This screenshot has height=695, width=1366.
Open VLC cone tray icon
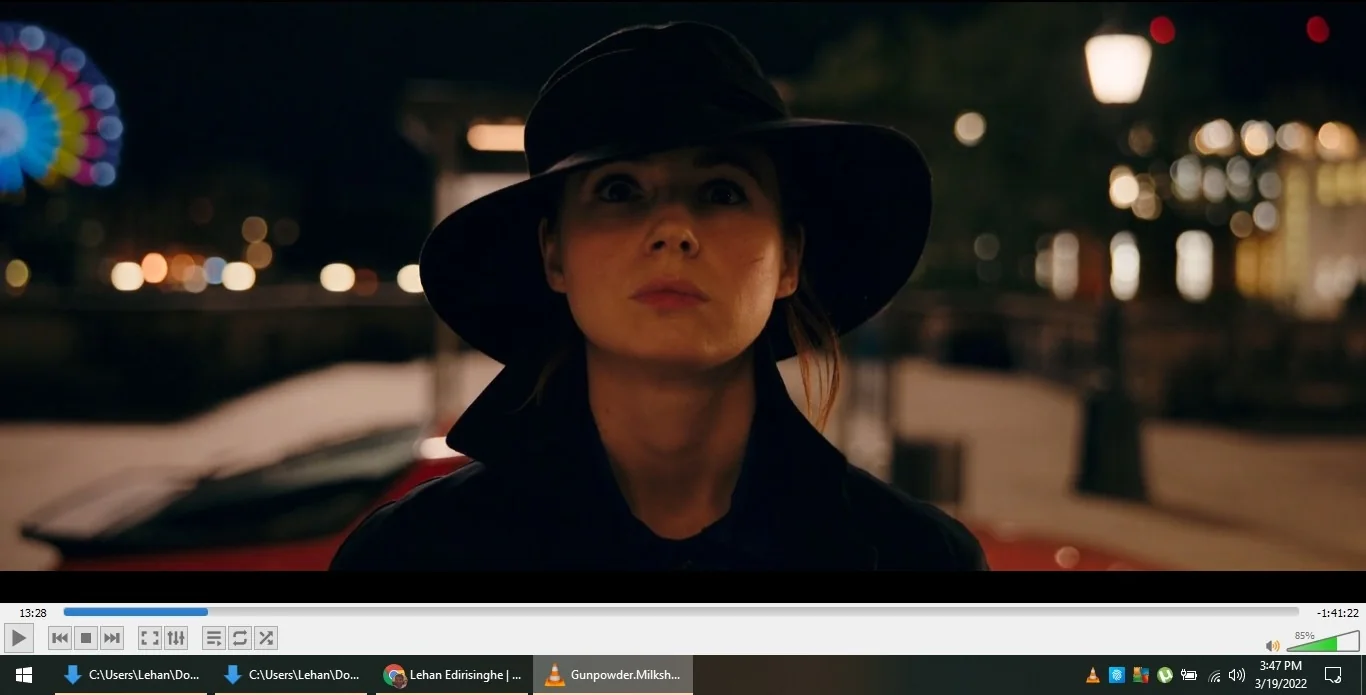point(1093,675)
